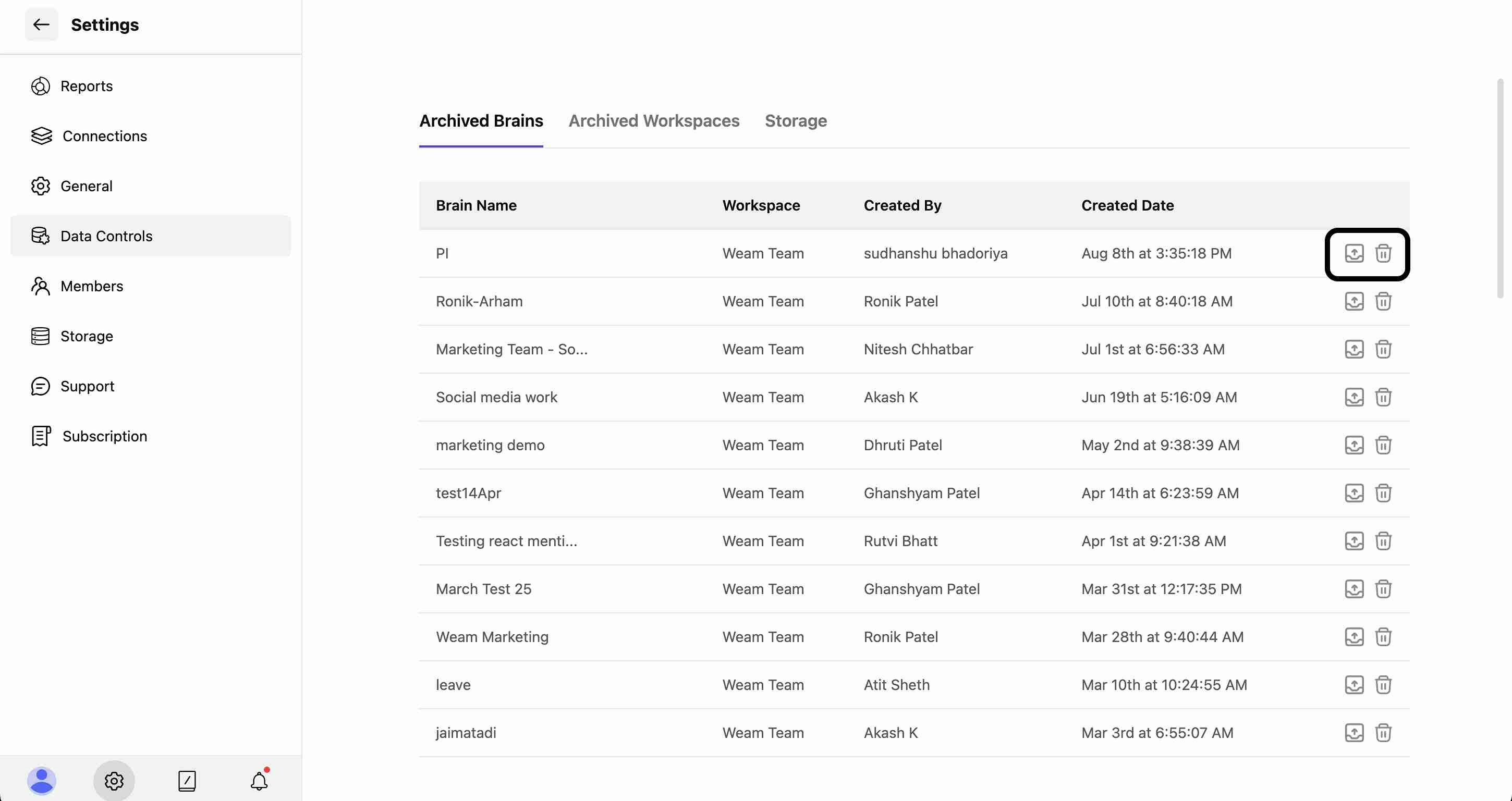
Task: Delete the marketing demo brain
Action: tap(1383, 446)
